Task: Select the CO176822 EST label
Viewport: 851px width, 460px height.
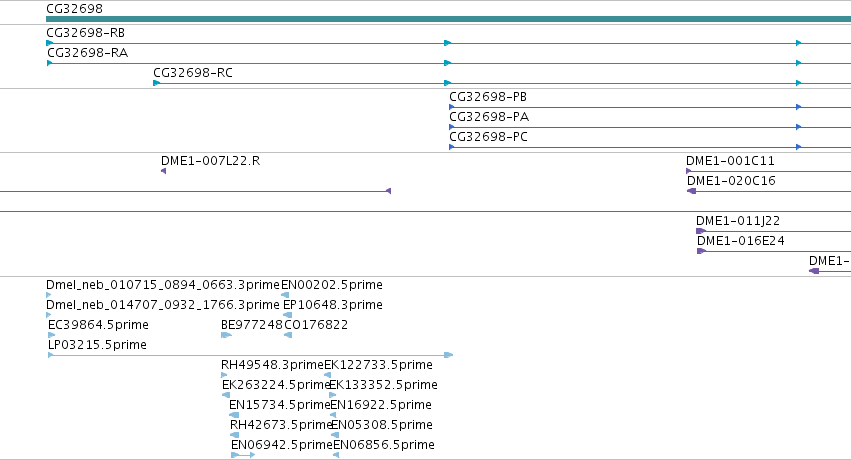Action: 316,325
